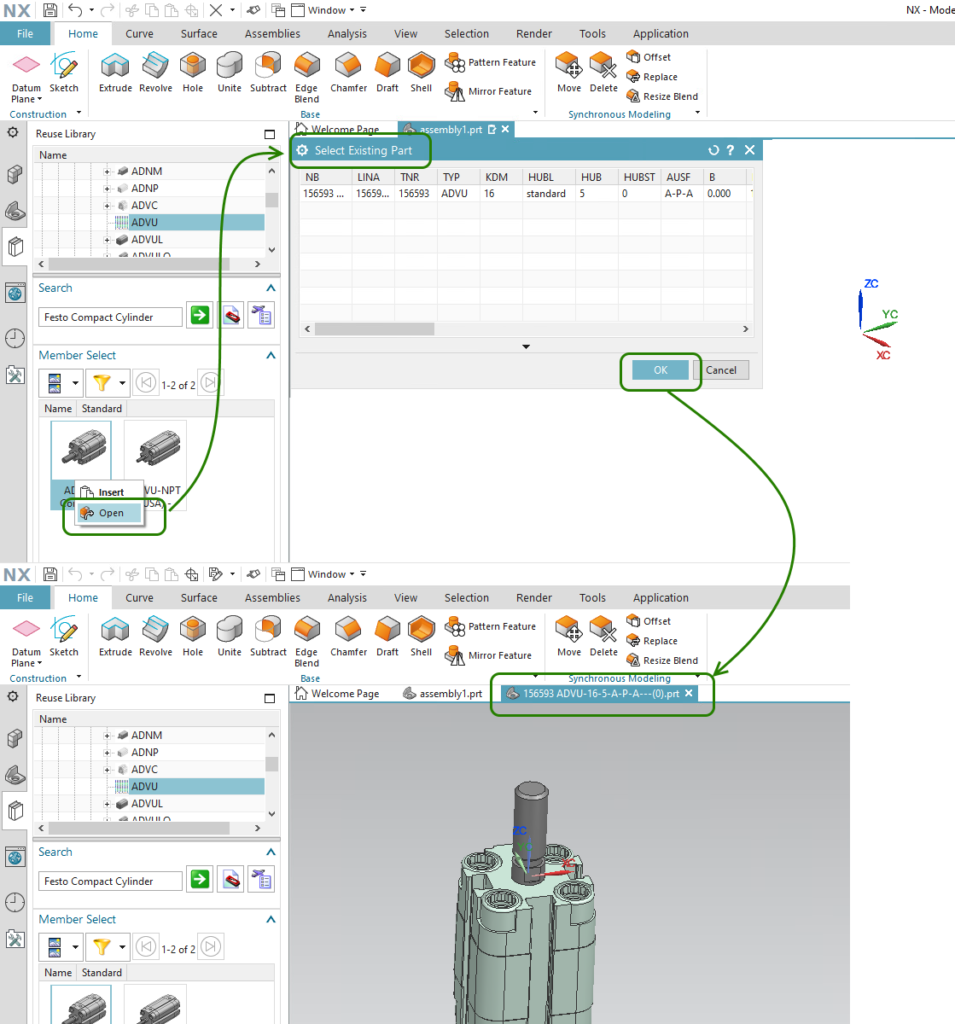Start a Sketch in the top window
The height and width of the screenshot is (1024, 955).
tap(64, 72)
